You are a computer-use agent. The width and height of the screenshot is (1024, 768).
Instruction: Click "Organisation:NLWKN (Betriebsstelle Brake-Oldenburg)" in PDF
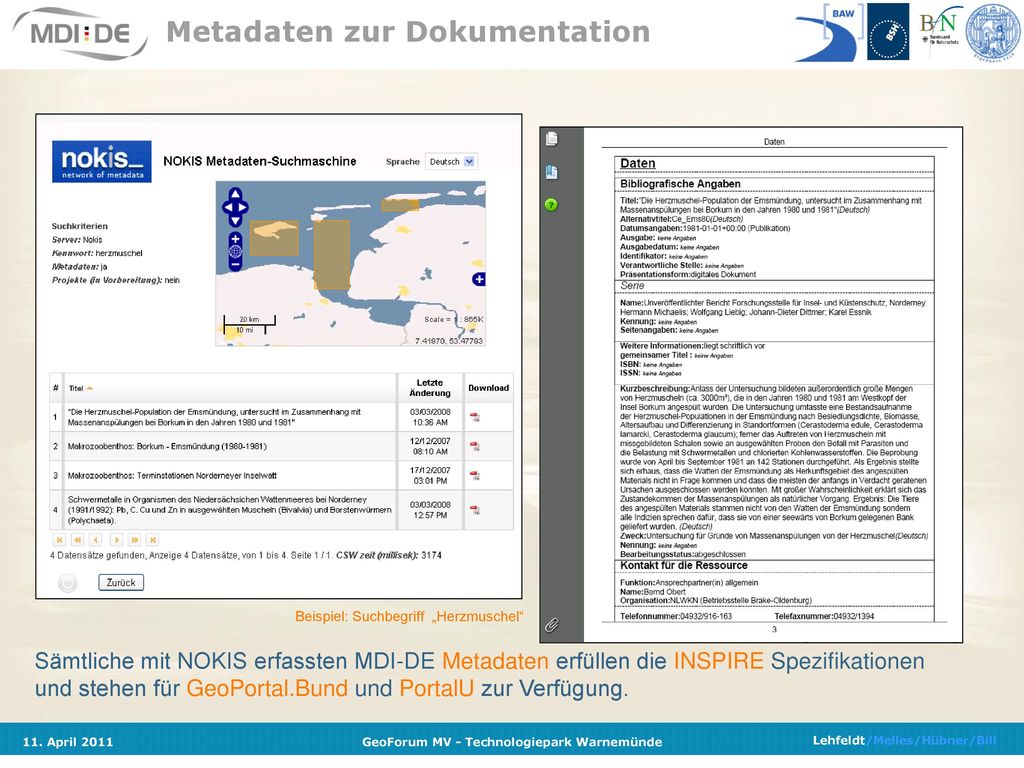click(716, 600)
